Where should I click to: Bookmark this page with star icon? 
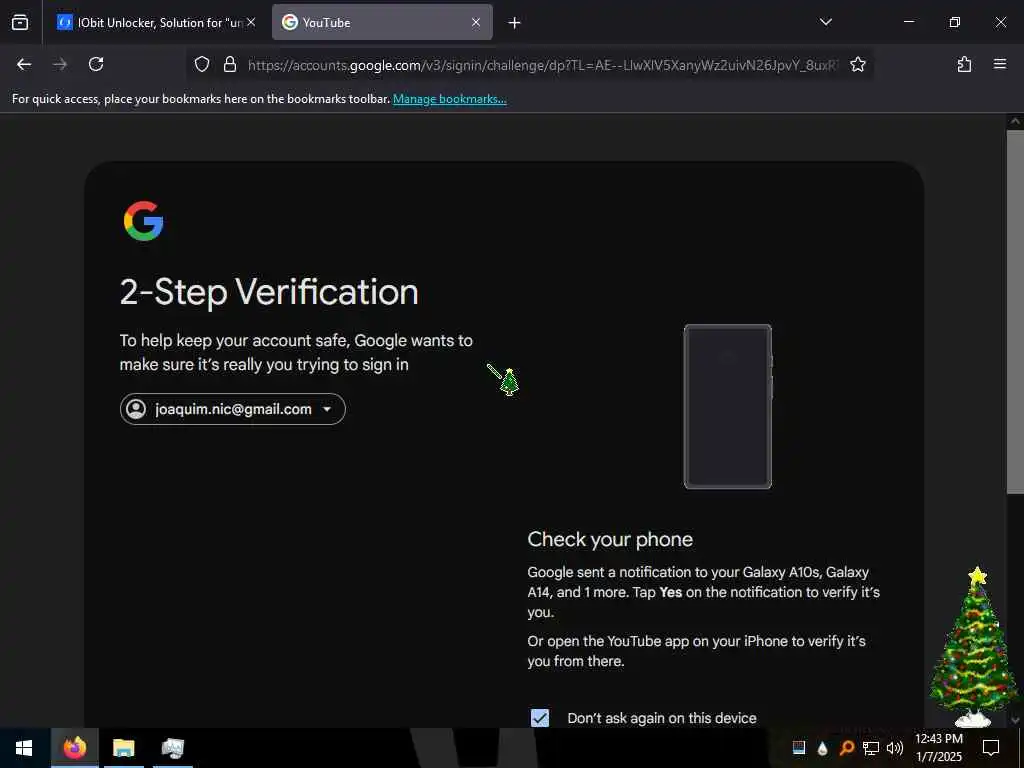pos(857,64)
